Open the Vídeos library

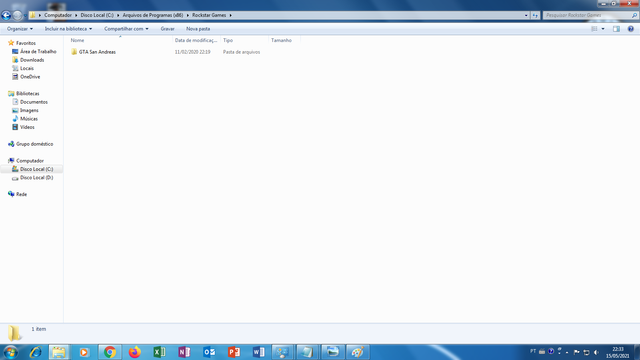coord(27,127)
